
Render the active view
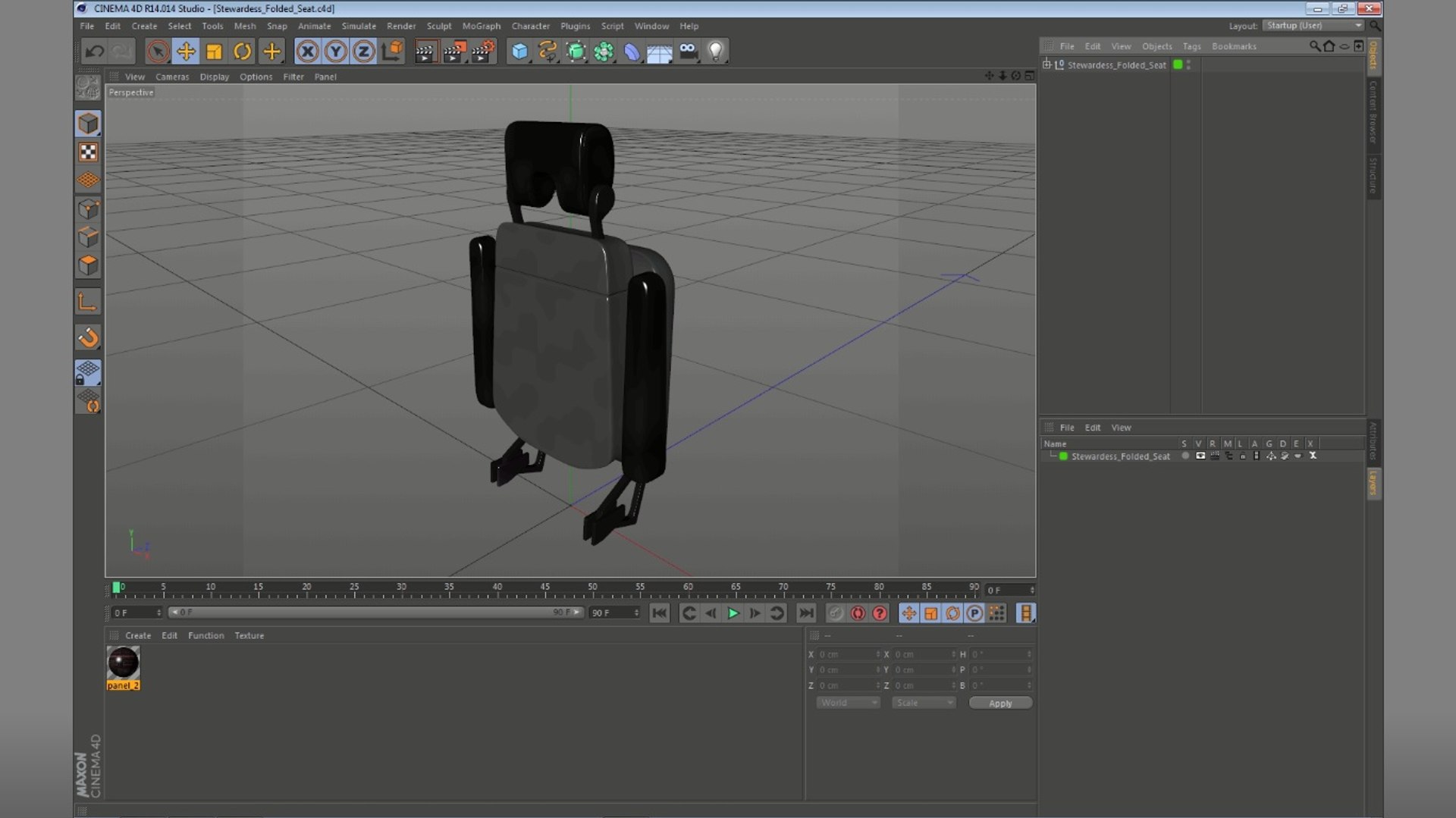[x=425, y=52]
